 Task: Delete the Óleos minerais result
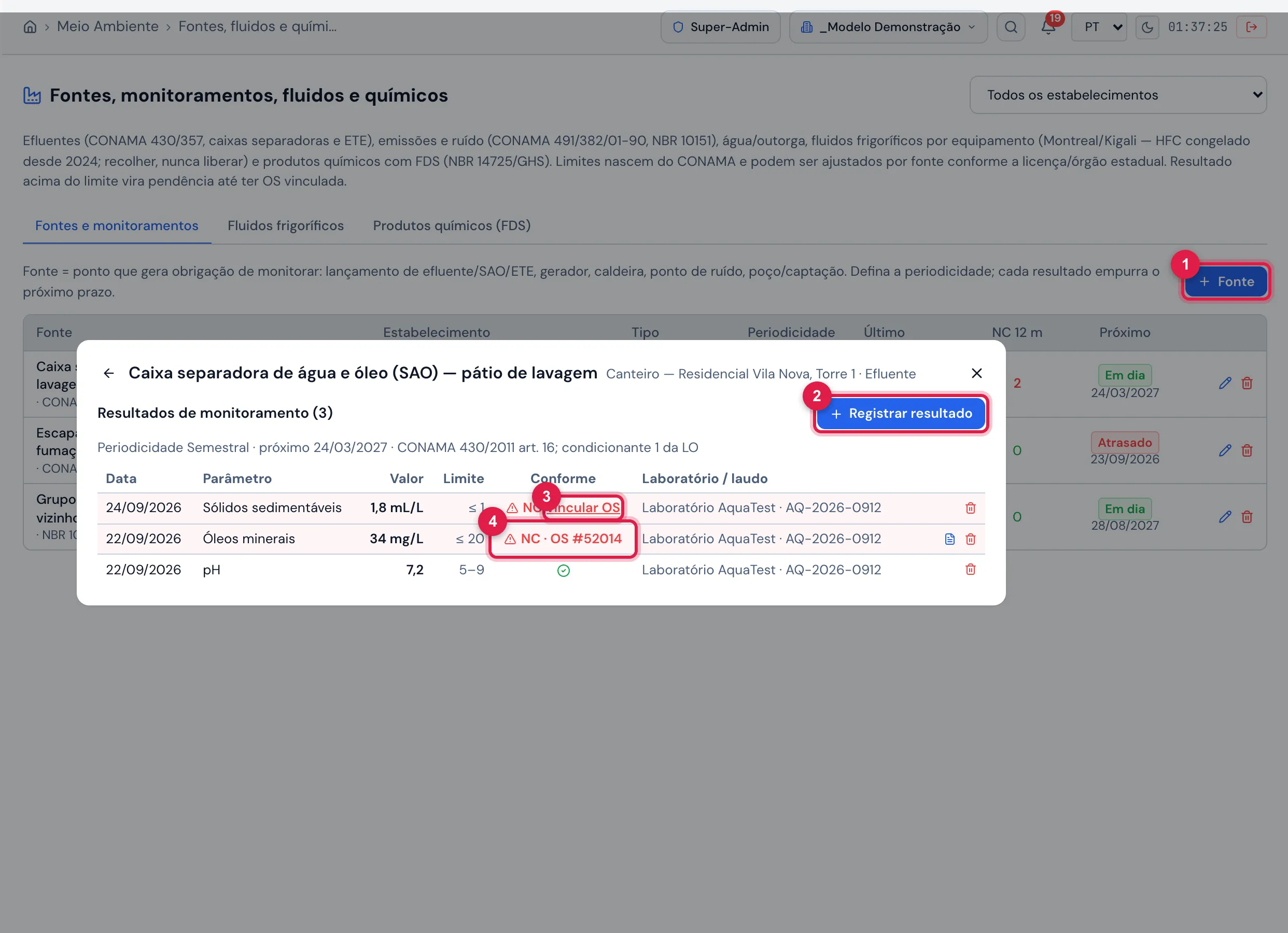point(970,539)
